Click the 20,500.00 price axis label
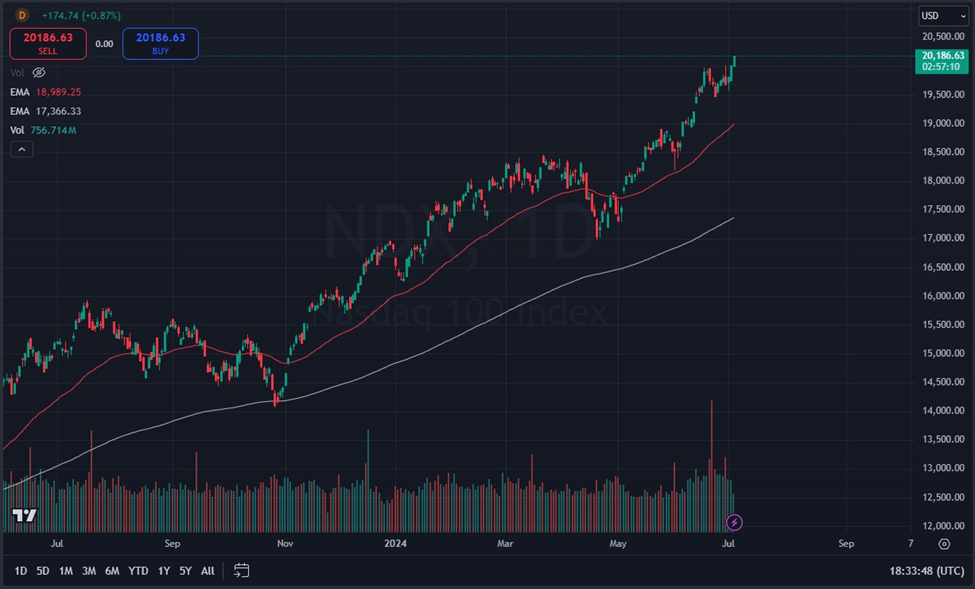Image resolution: width=975 pixels, height=589 pixels. [x=943, y=37]
